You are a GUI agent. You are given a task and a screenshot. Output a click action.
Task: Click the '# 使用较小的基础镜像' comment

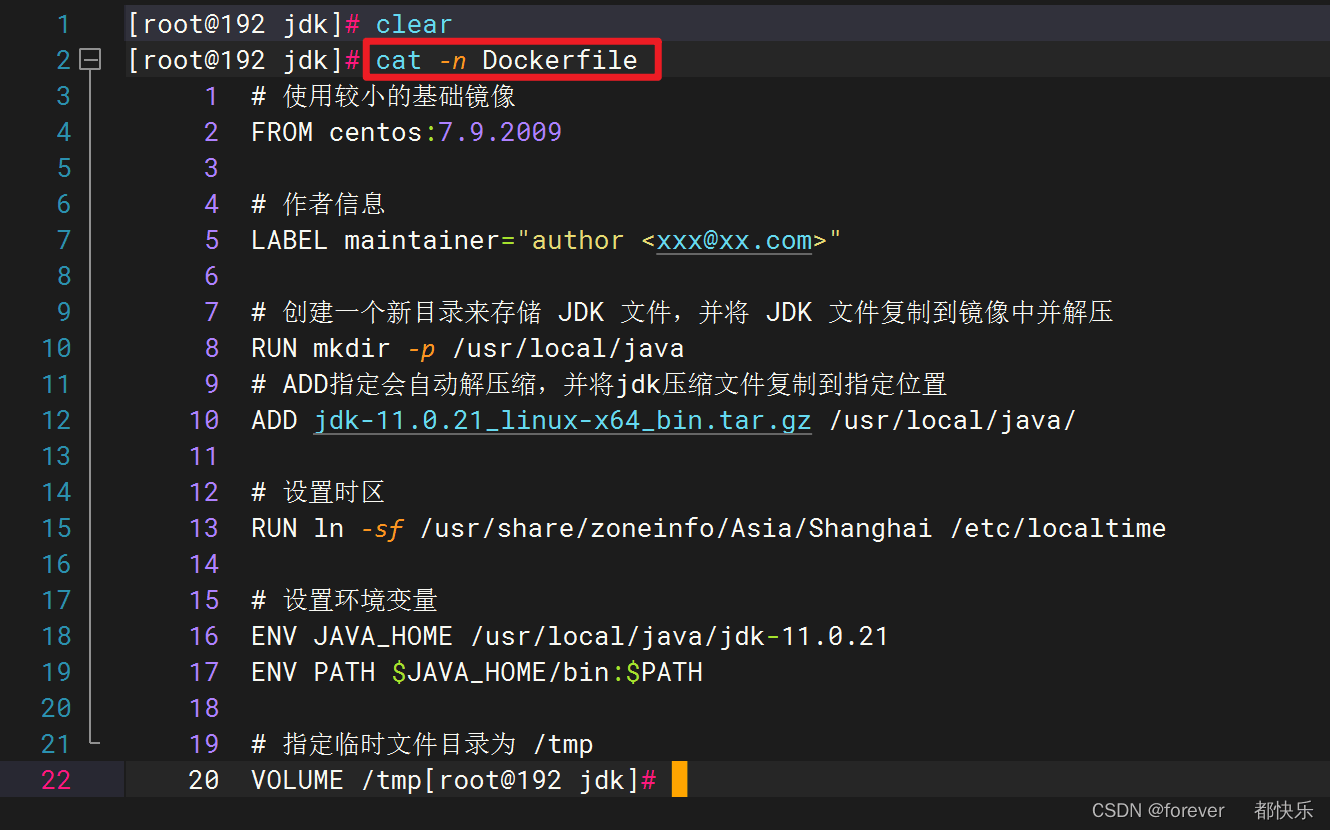pos(383,96)
